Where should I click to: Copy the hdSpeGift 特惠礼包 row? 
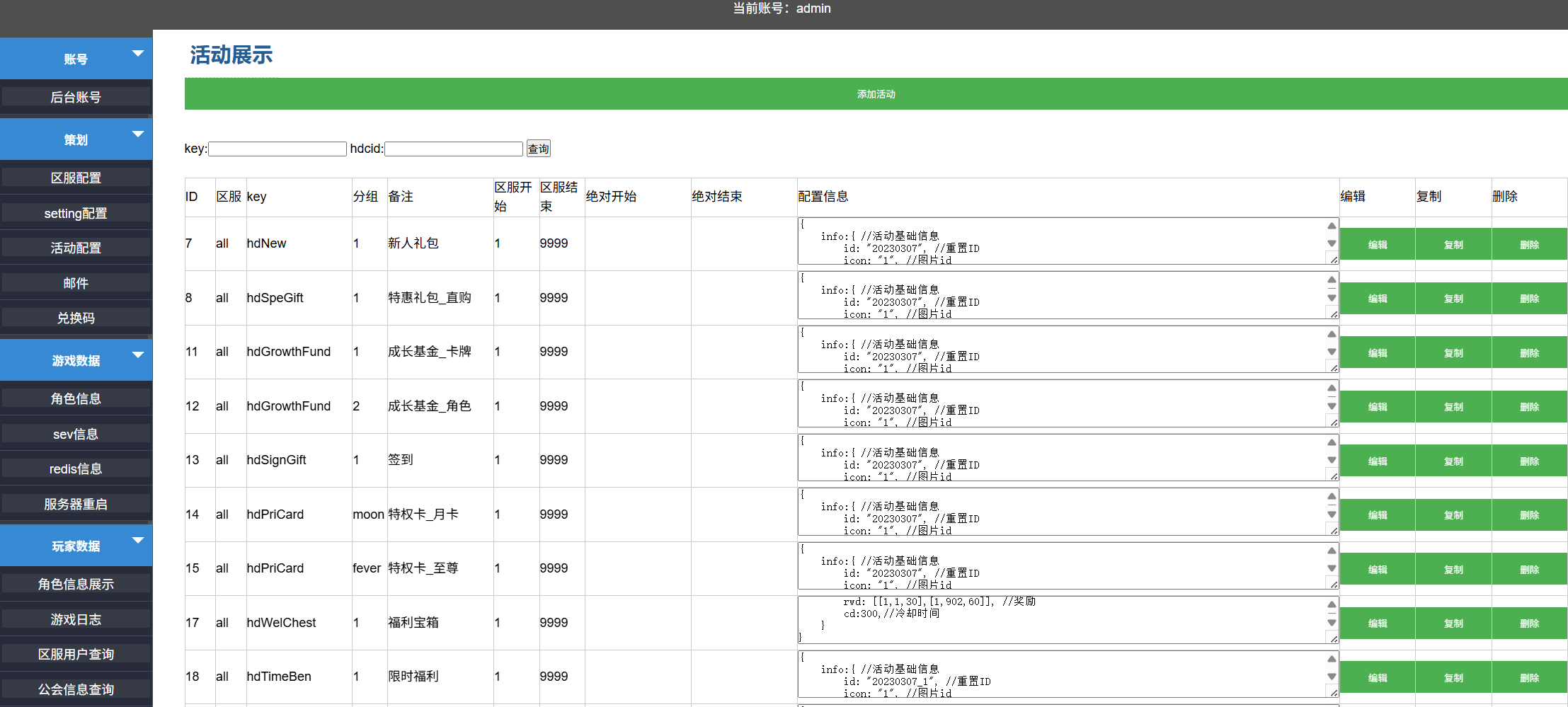1453,299
